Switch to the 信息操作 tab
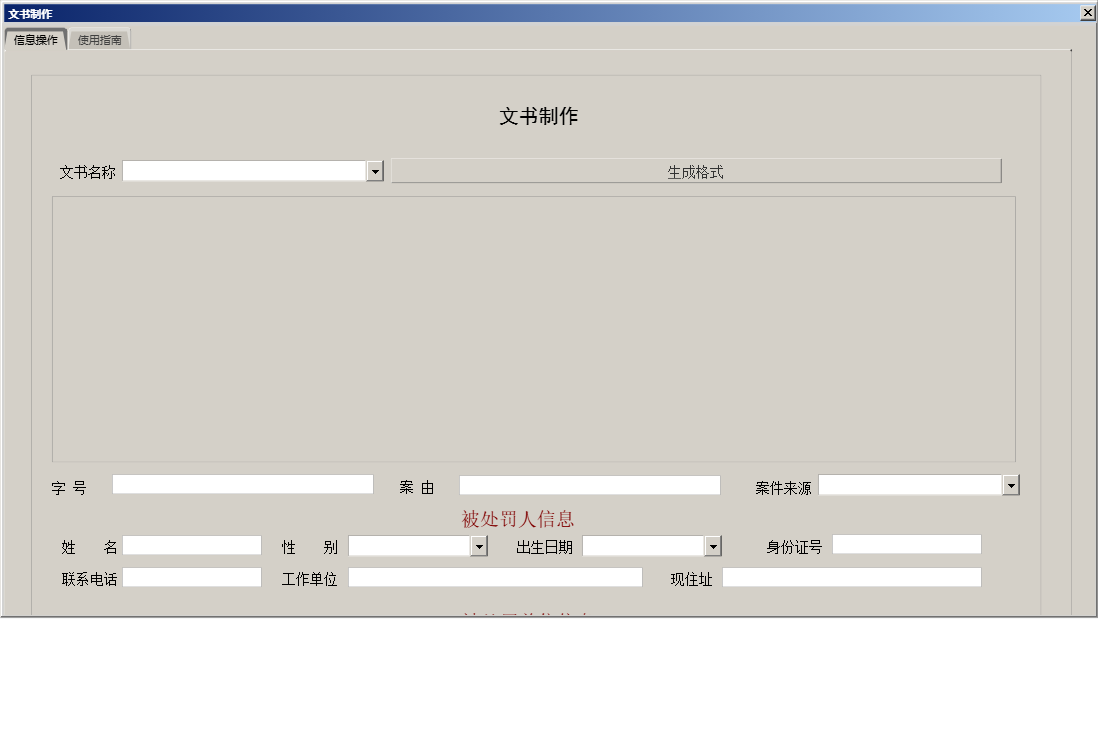The image size is (1098, 732). 36,40
